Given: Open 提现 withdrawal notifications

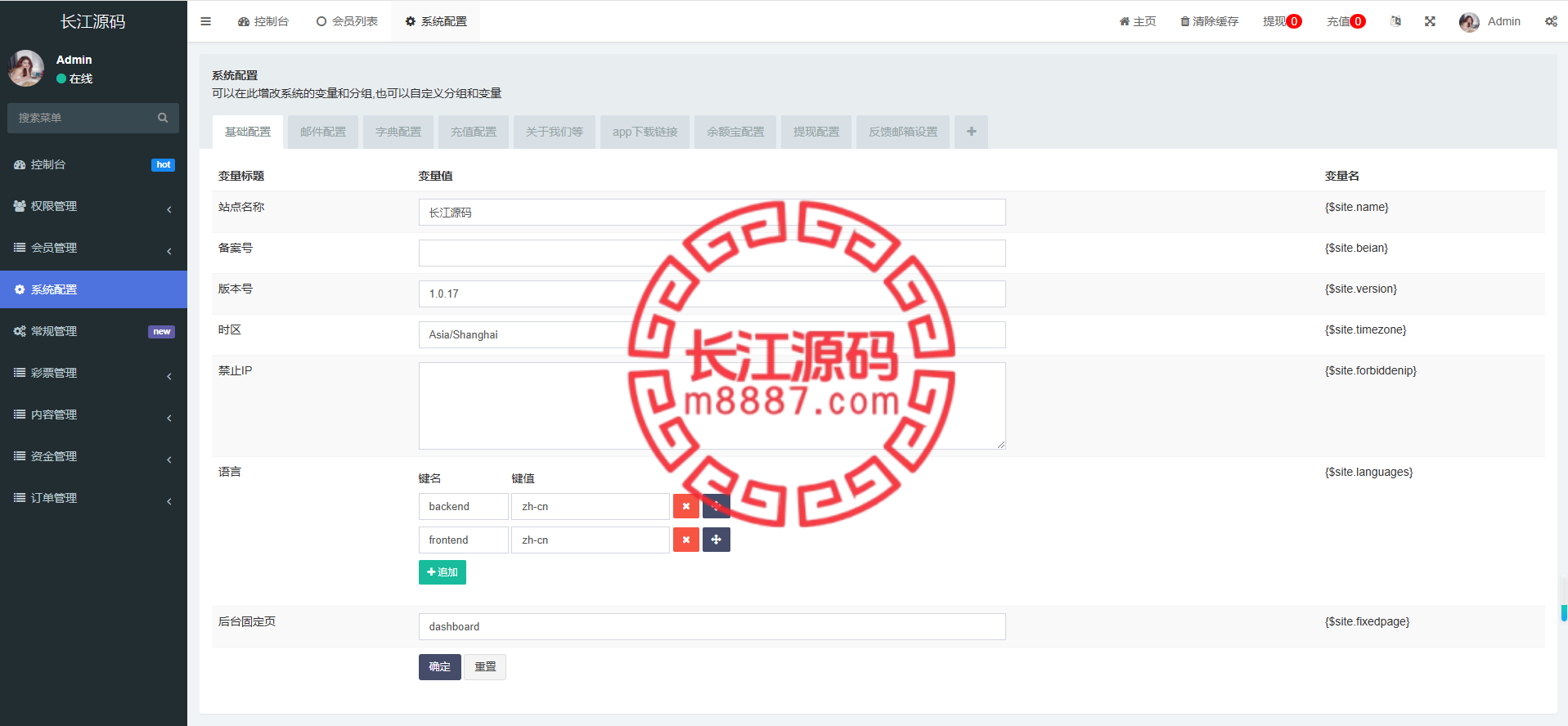Looking at the screenshot, I should point(1282,21).
